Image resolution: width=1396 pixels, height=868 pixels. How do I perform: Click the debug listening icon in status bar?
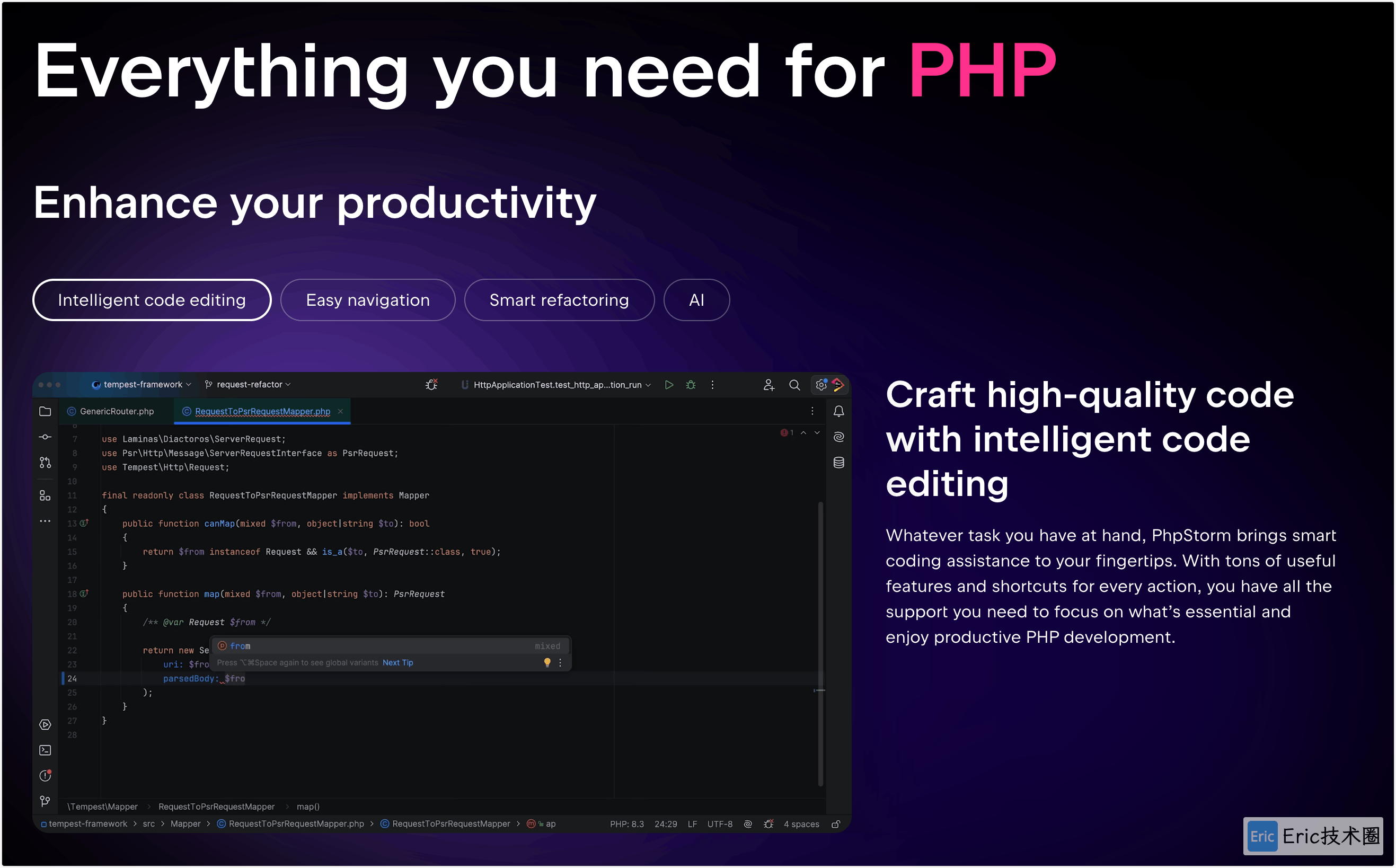768,824
